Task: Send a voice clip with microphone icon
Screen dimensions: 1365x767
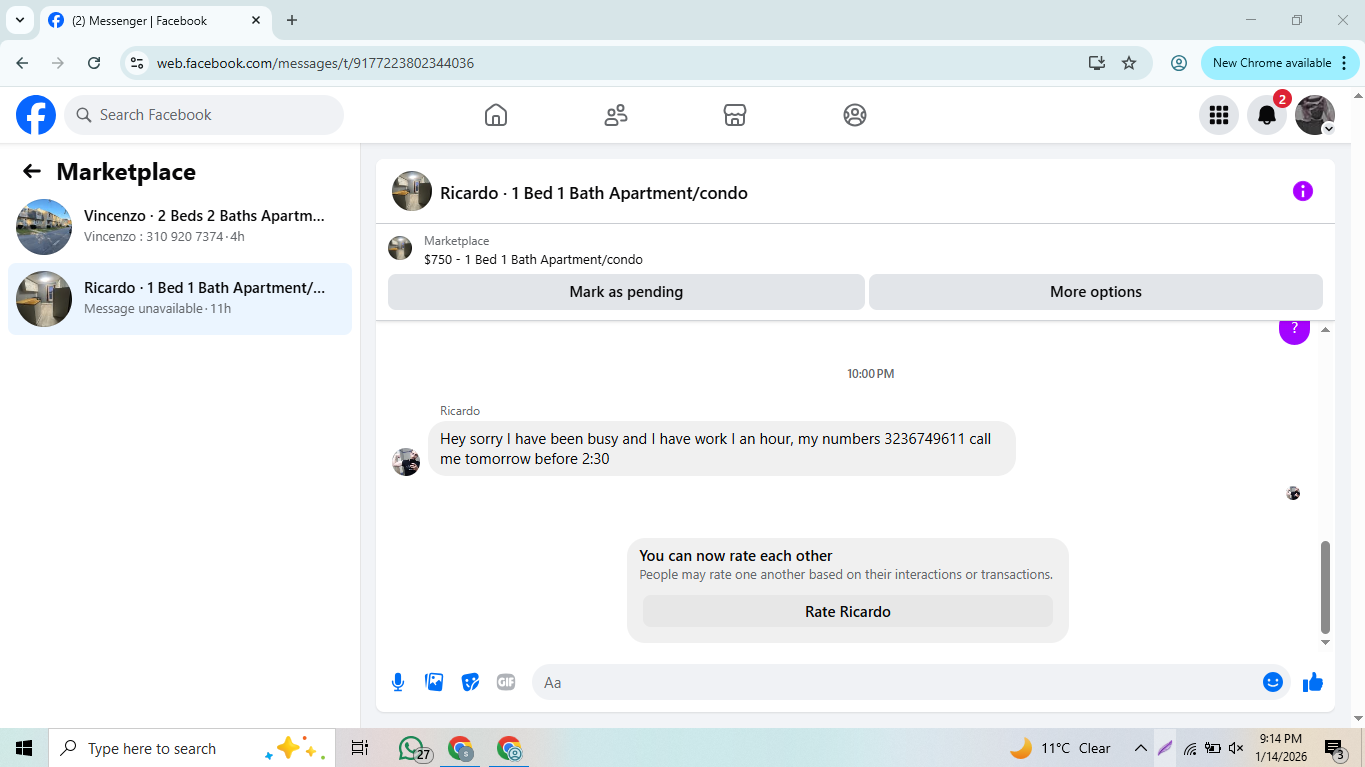Action: (x=398, y=682)
